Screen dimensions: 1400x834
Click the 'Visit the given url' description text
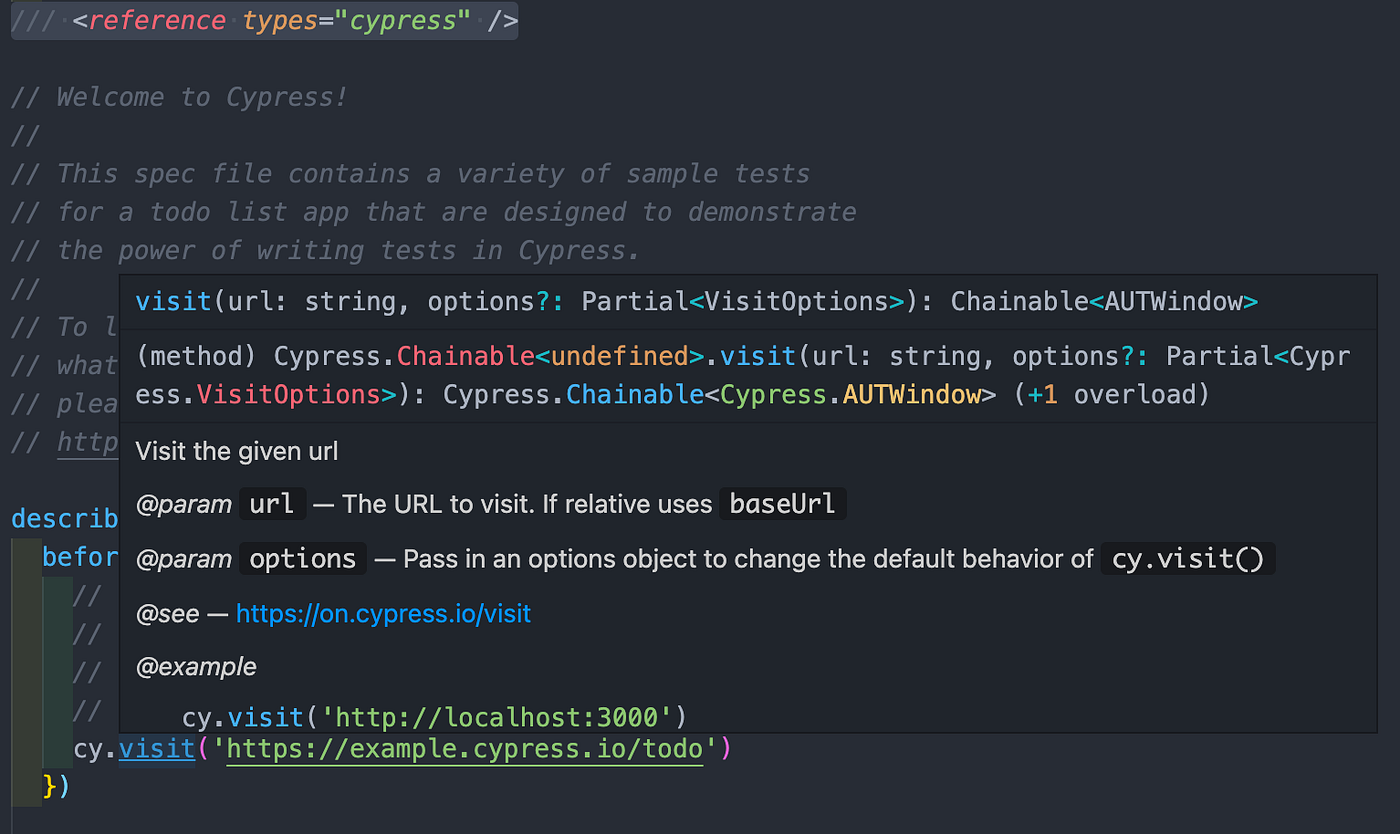(x=236, y=451)
